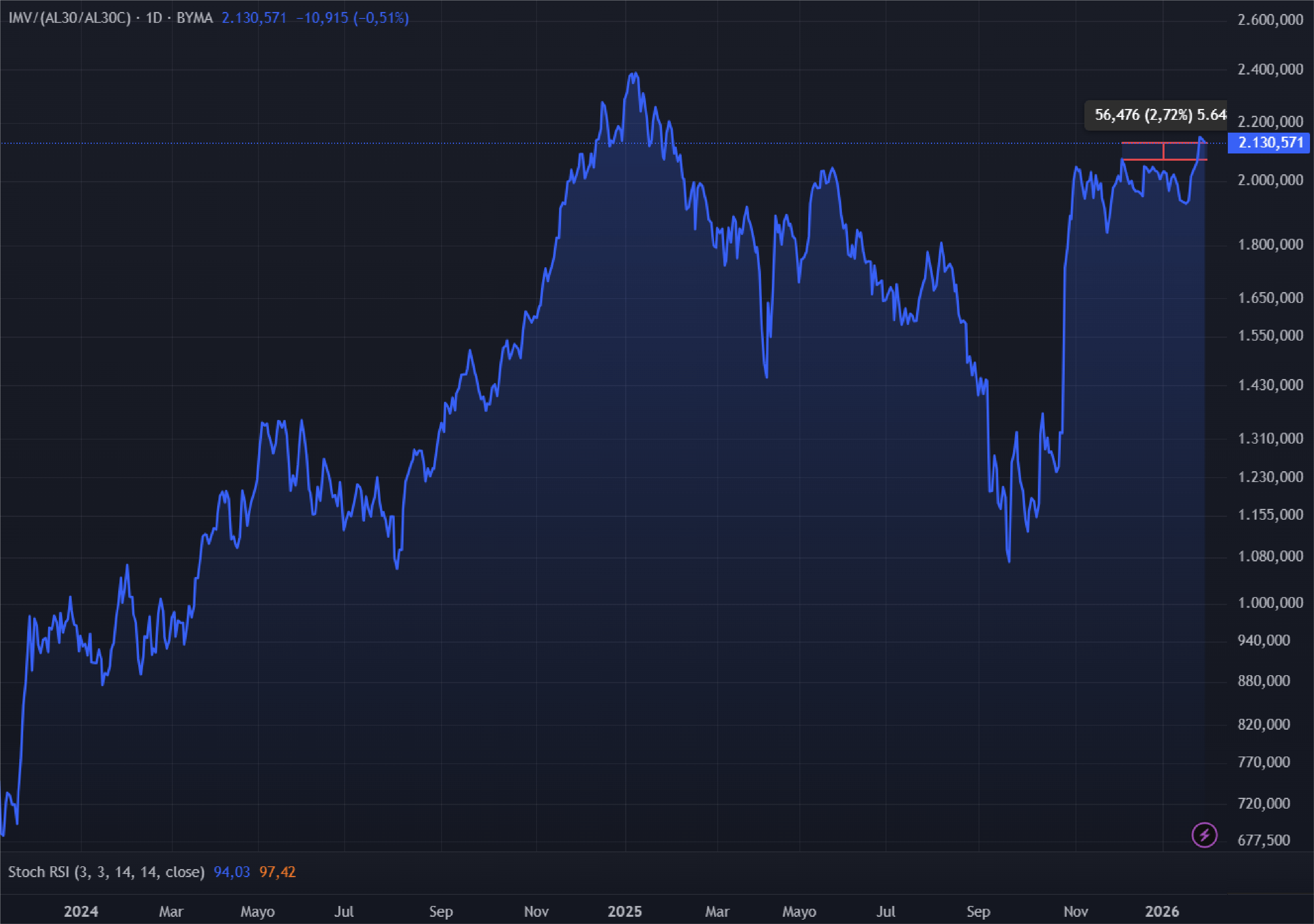The image size is (1314, 924).
Task: Click the 2024 label on time axis
Action: point(81,912)
